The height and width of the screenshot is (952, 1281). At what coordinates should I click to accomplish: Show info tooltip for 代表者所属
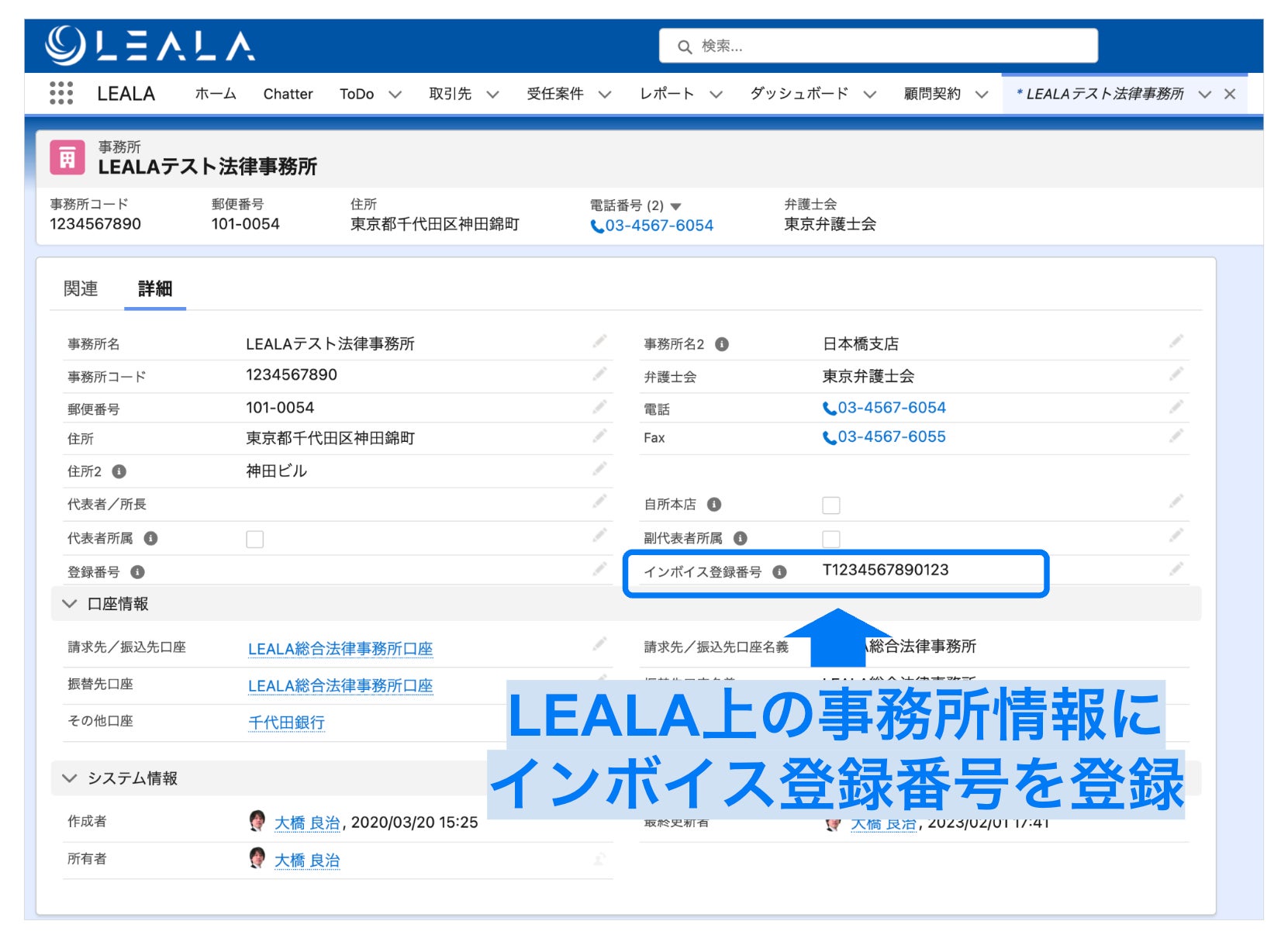[151, 538]
